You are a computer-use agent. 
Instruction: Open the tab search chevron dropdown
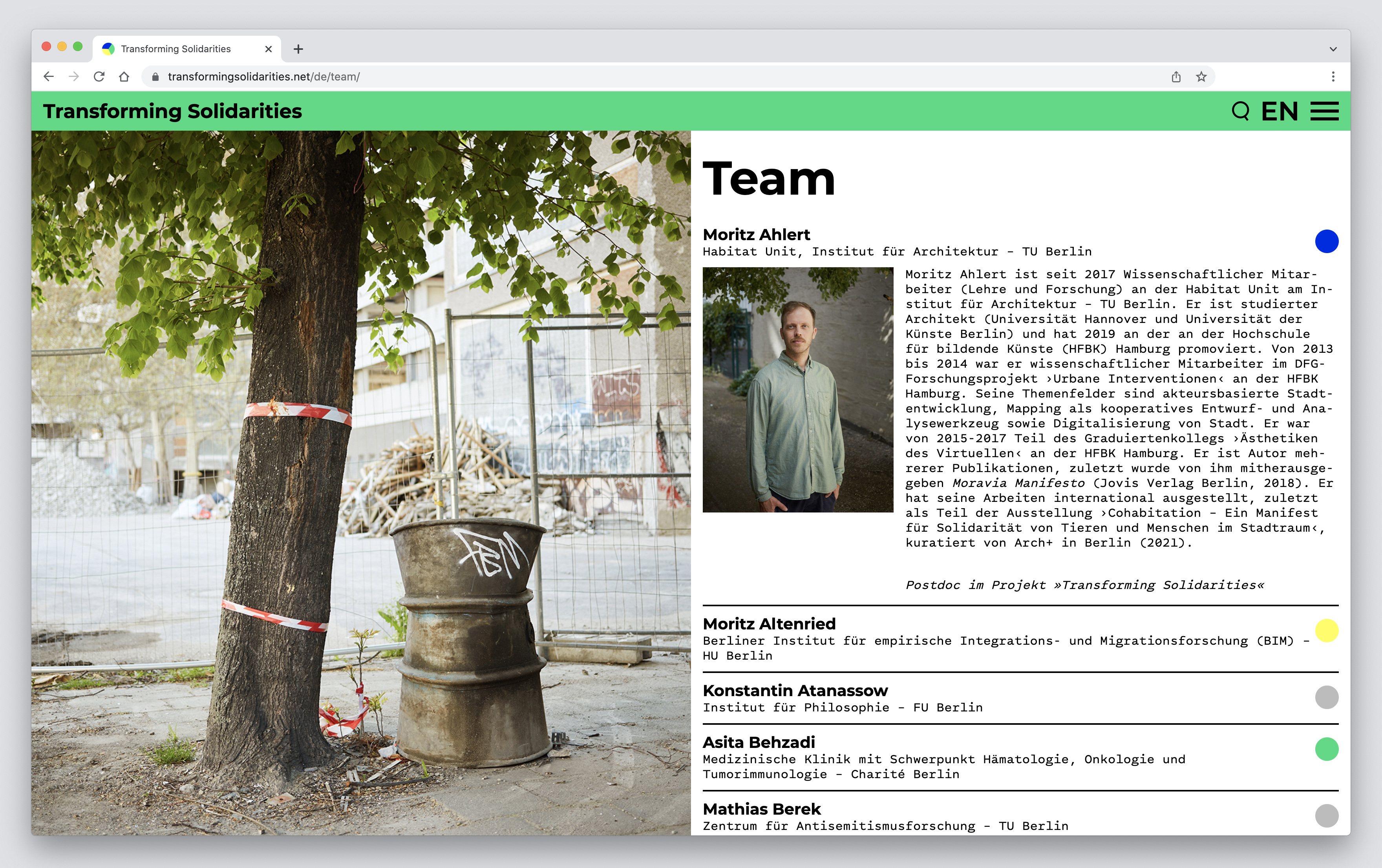click(x=1333, y=49)
